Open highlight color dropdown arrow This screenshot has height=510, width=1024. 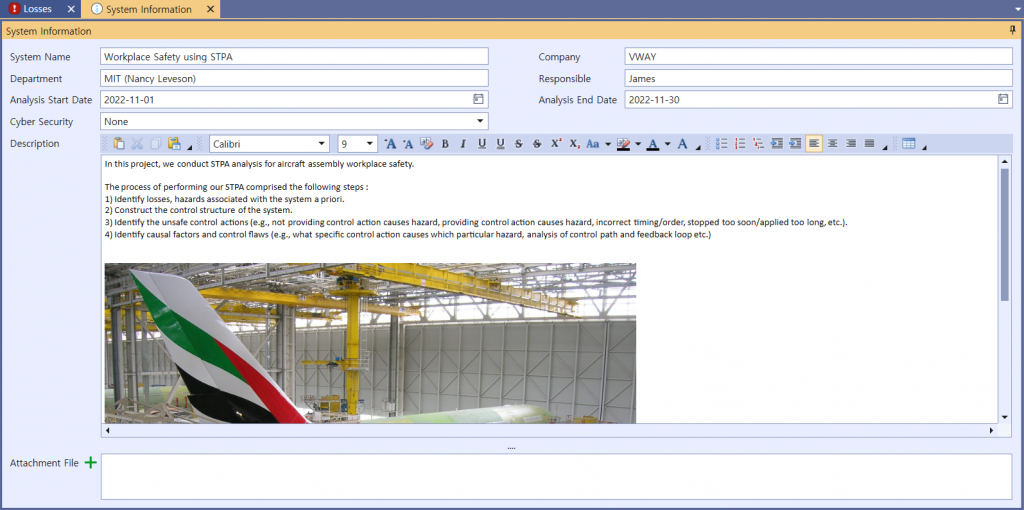point(638,144)
